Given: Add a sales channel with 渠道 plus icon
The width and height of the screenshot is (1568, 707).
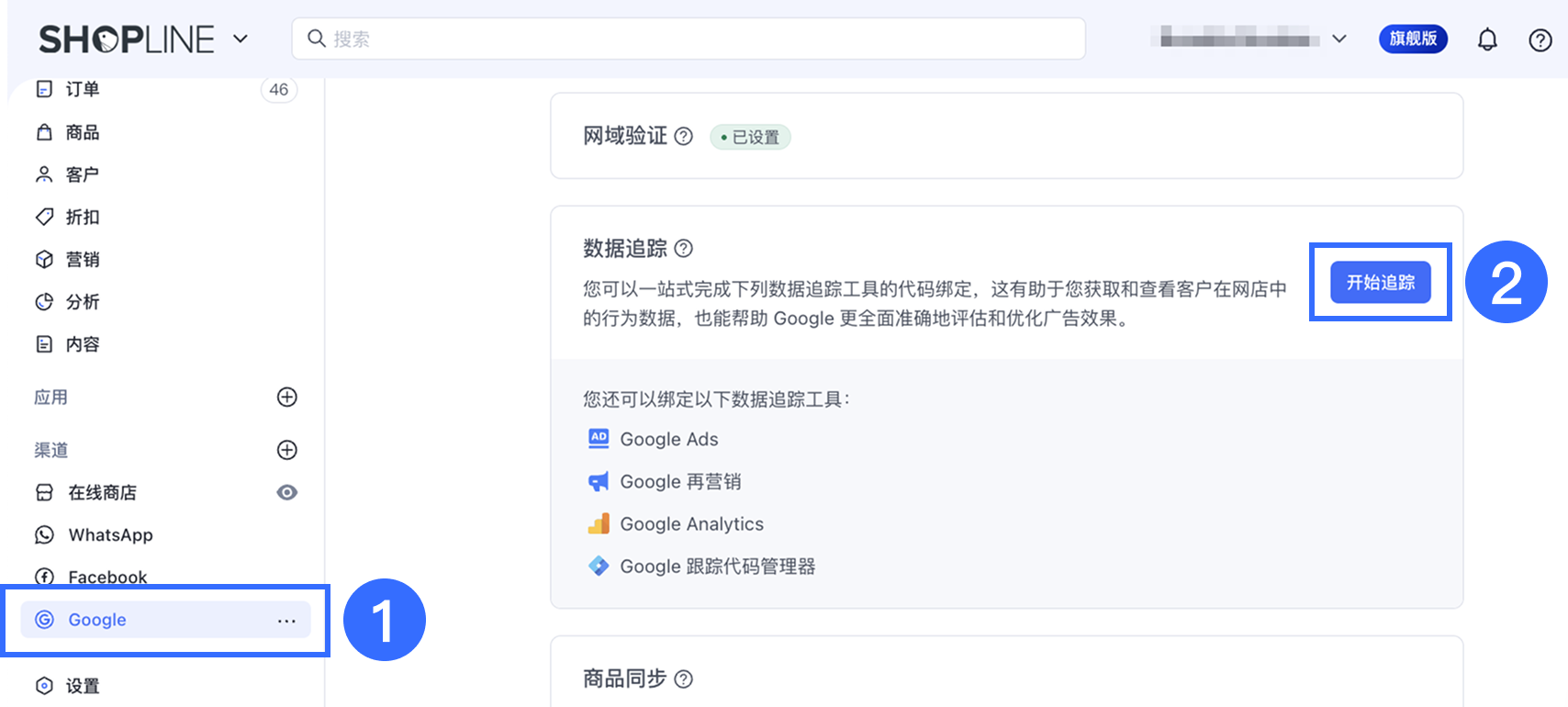Looking at the screenshot, I should coord(287,450).
